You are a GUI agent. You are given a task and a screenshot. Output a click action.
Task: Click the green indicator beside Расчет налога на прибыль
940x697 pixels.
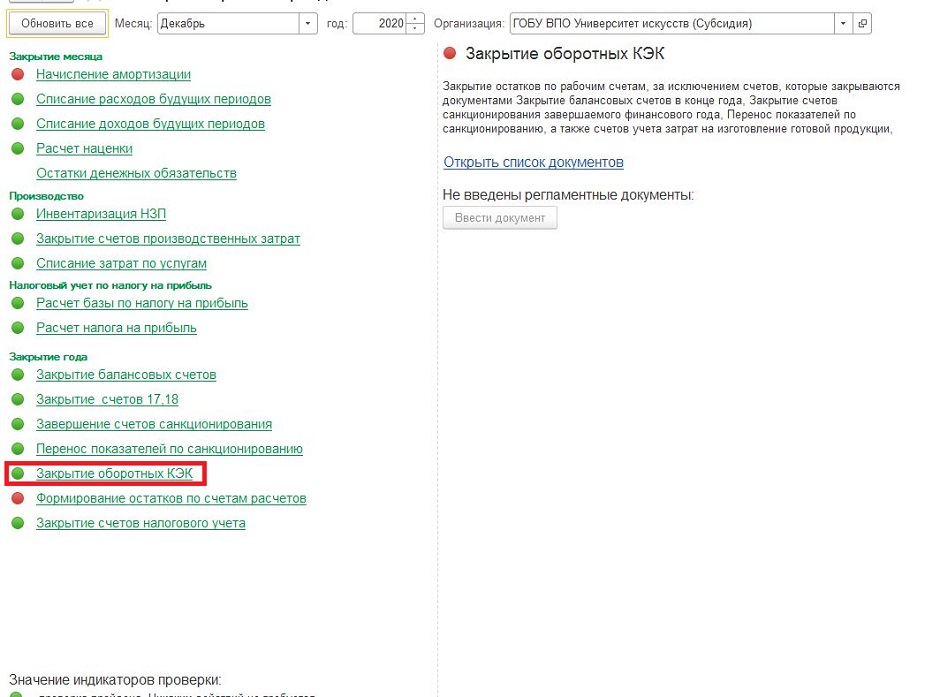[x=18, y=328]
